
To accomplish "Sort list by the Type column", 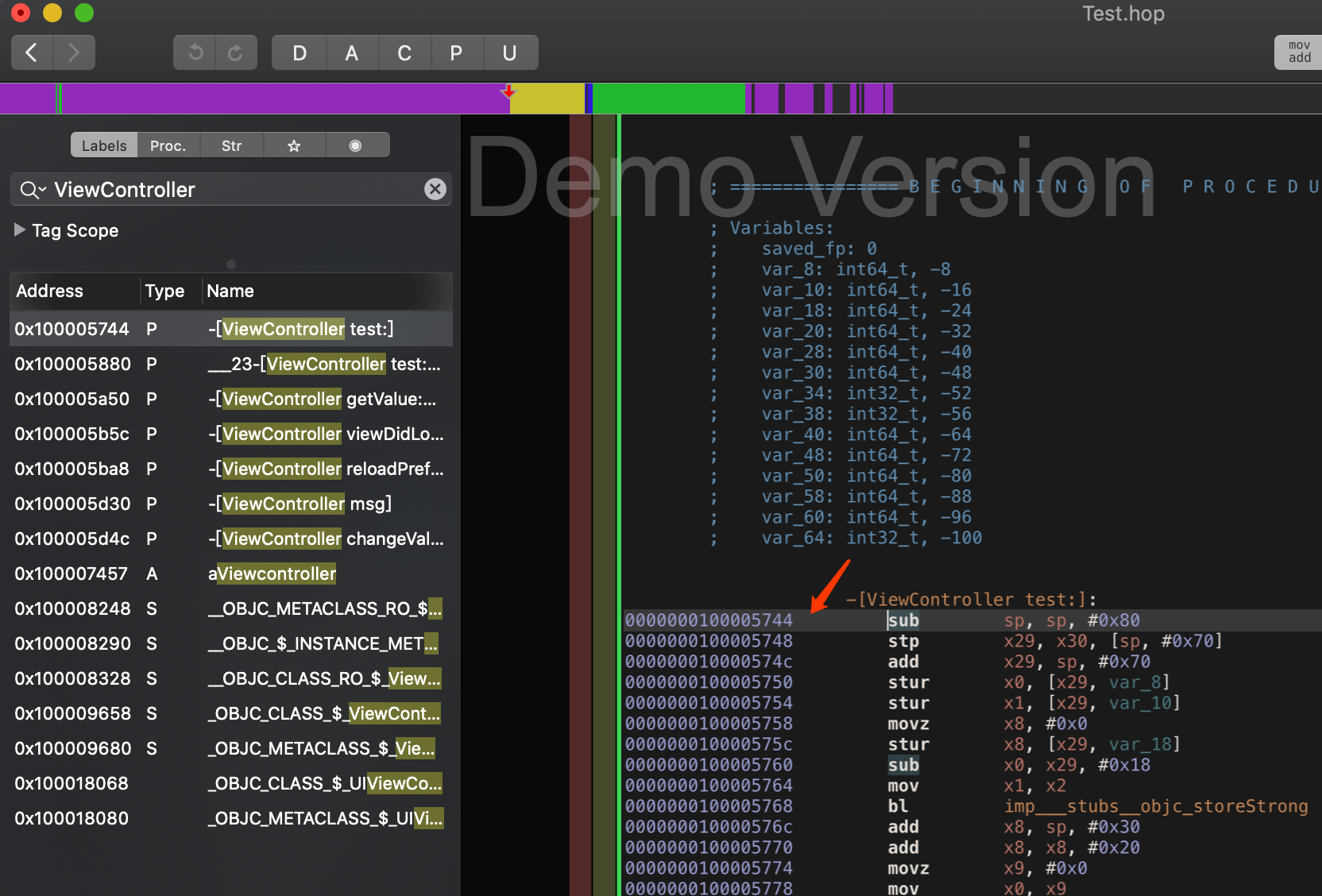I will pos(170,291).
